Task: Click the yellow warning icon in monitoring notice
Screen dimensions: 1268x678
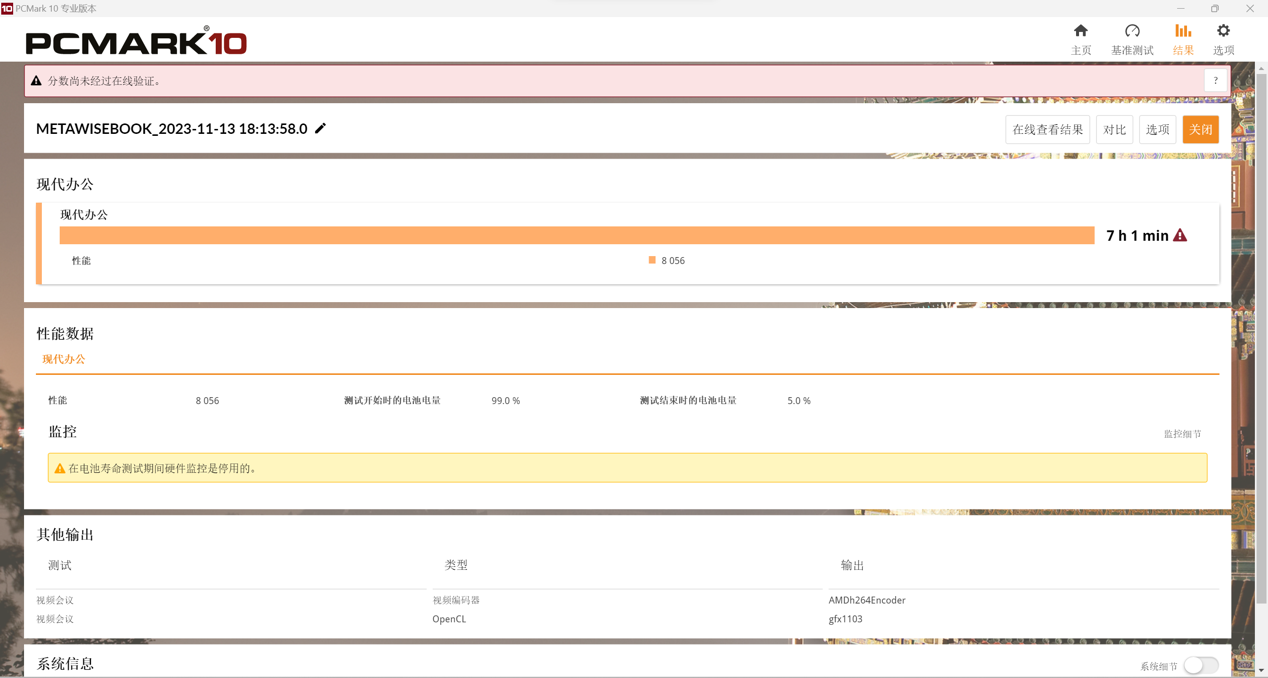Action: (60, 468)
